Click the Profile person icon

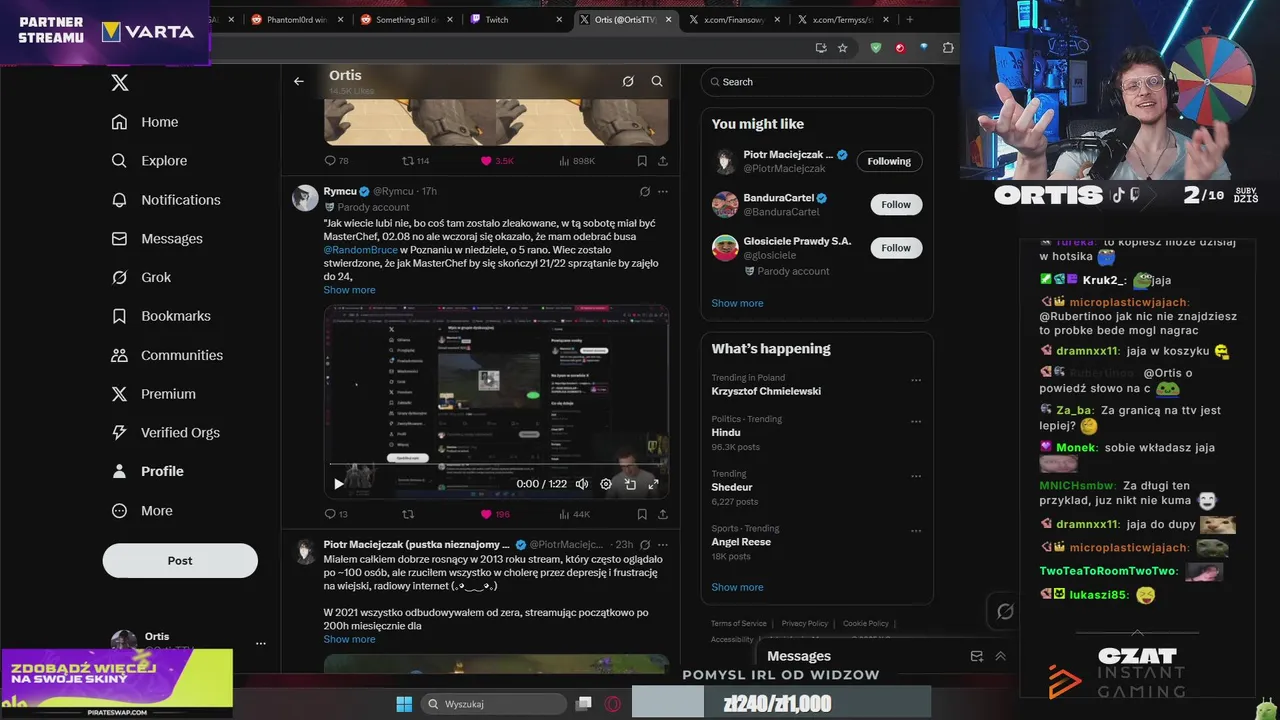(x=120, y=471)
